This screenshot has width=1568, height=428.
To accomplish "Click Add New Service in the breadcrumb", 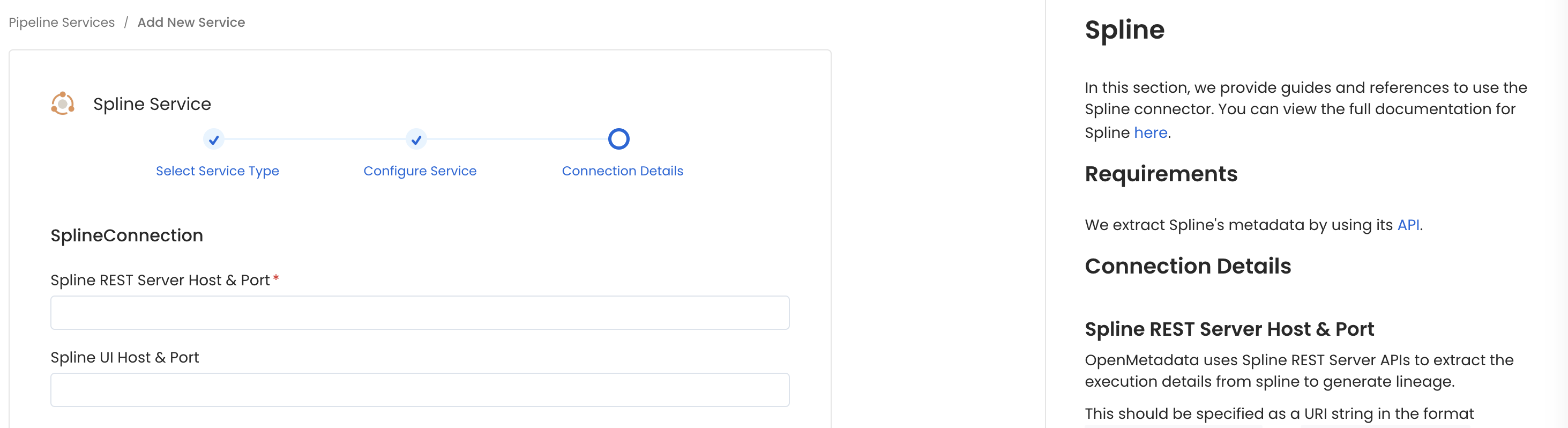I will coord(191,22).
